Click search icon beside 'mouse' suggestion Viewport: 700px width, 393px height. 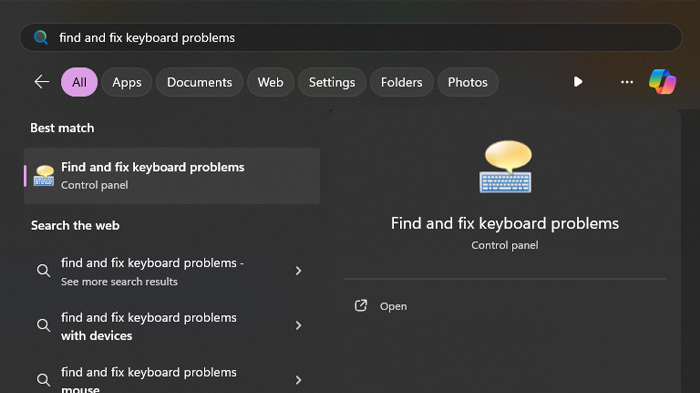43,380
